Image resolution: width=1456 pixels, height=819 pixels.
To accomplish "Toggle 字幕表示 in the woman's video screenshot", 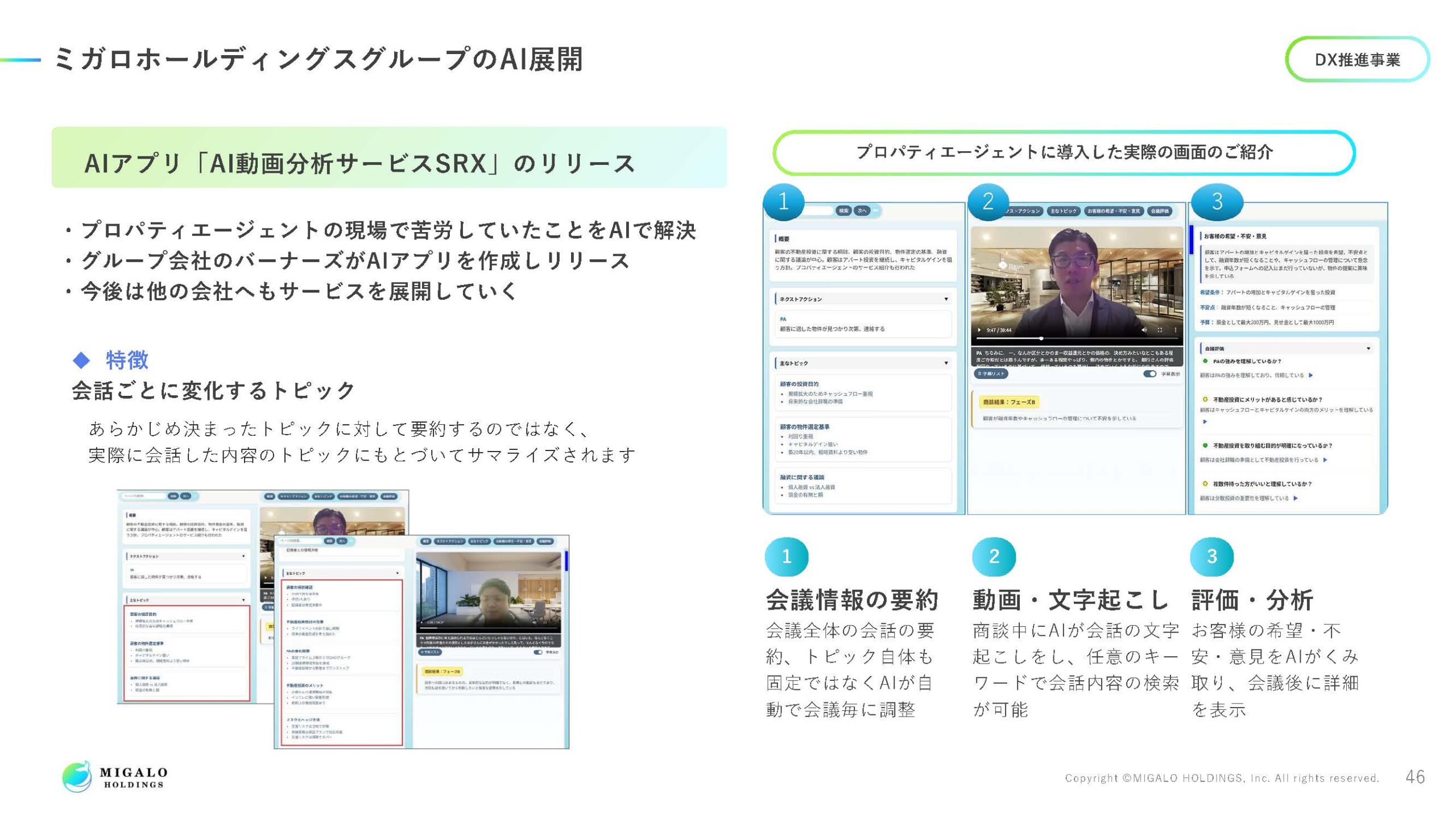I will [538, 652].
